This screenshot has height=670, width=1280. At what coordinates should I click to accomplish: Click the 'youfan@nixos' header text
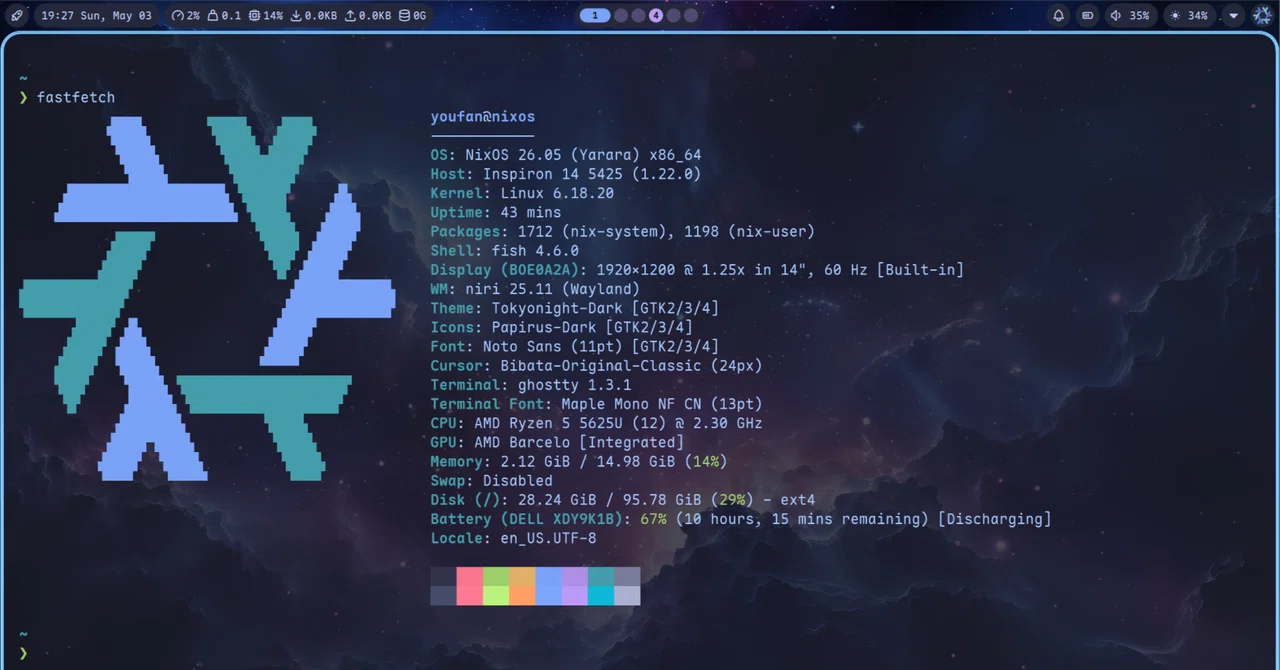point(483,117)
